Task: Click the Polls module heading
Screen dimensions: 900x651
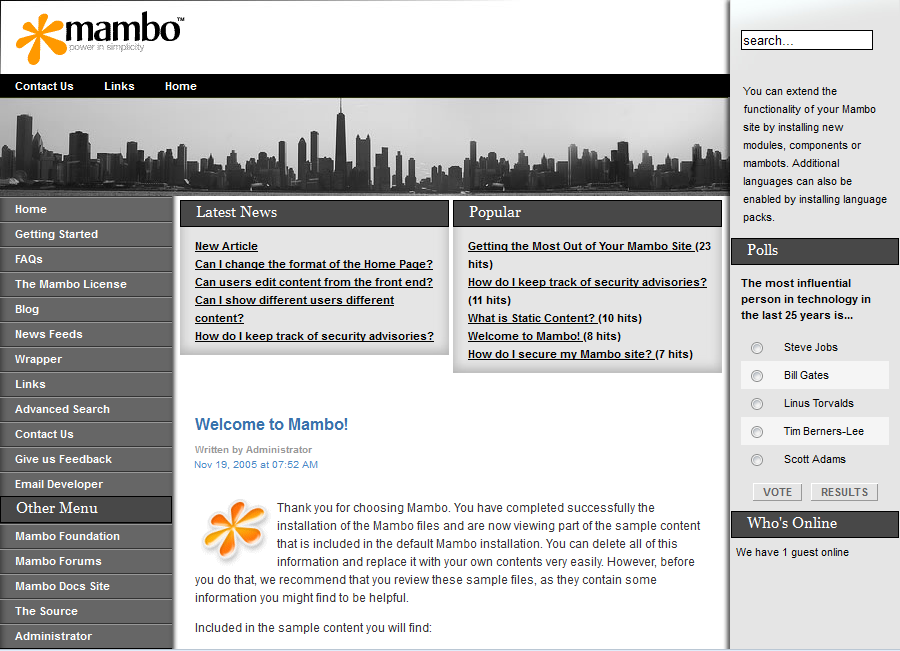Action: tap(814, 251)
